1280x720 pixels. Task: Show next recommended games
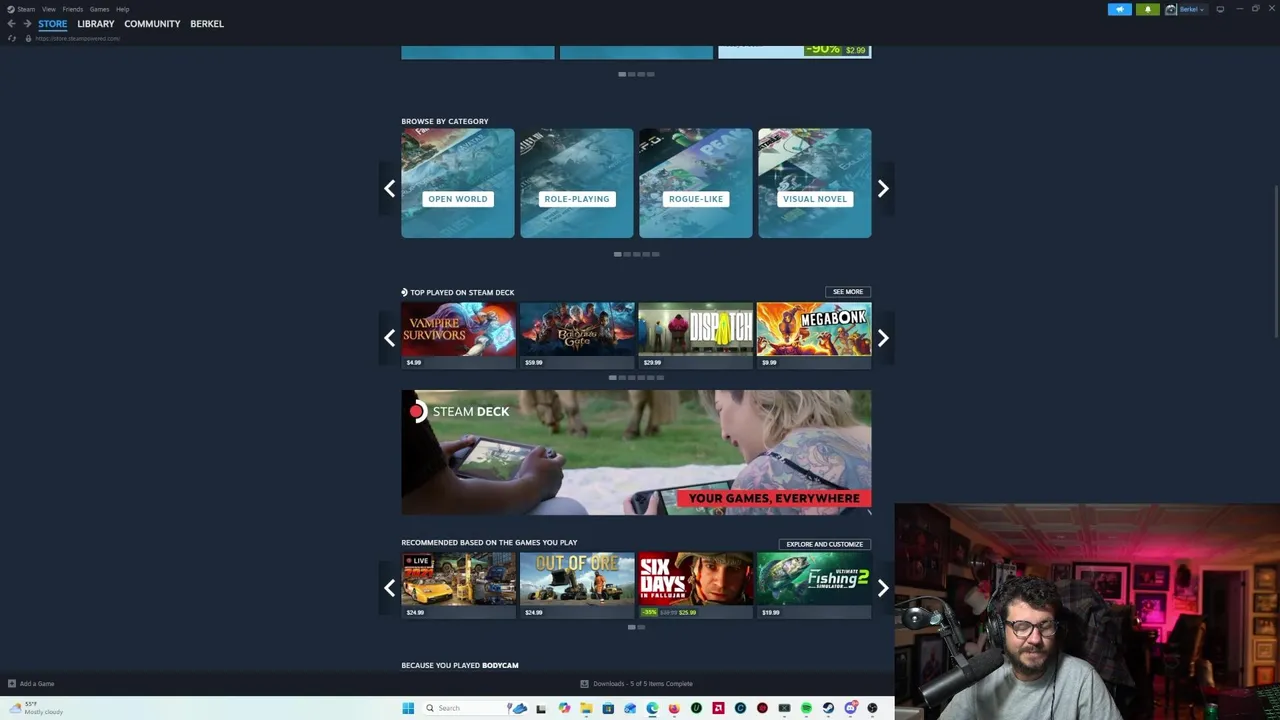(x=883, y=588)
